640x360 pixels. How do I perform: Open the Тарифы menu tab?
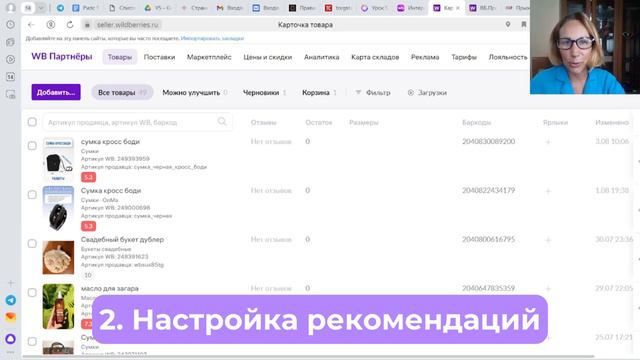pyautogui.click(x=464, y=57)
